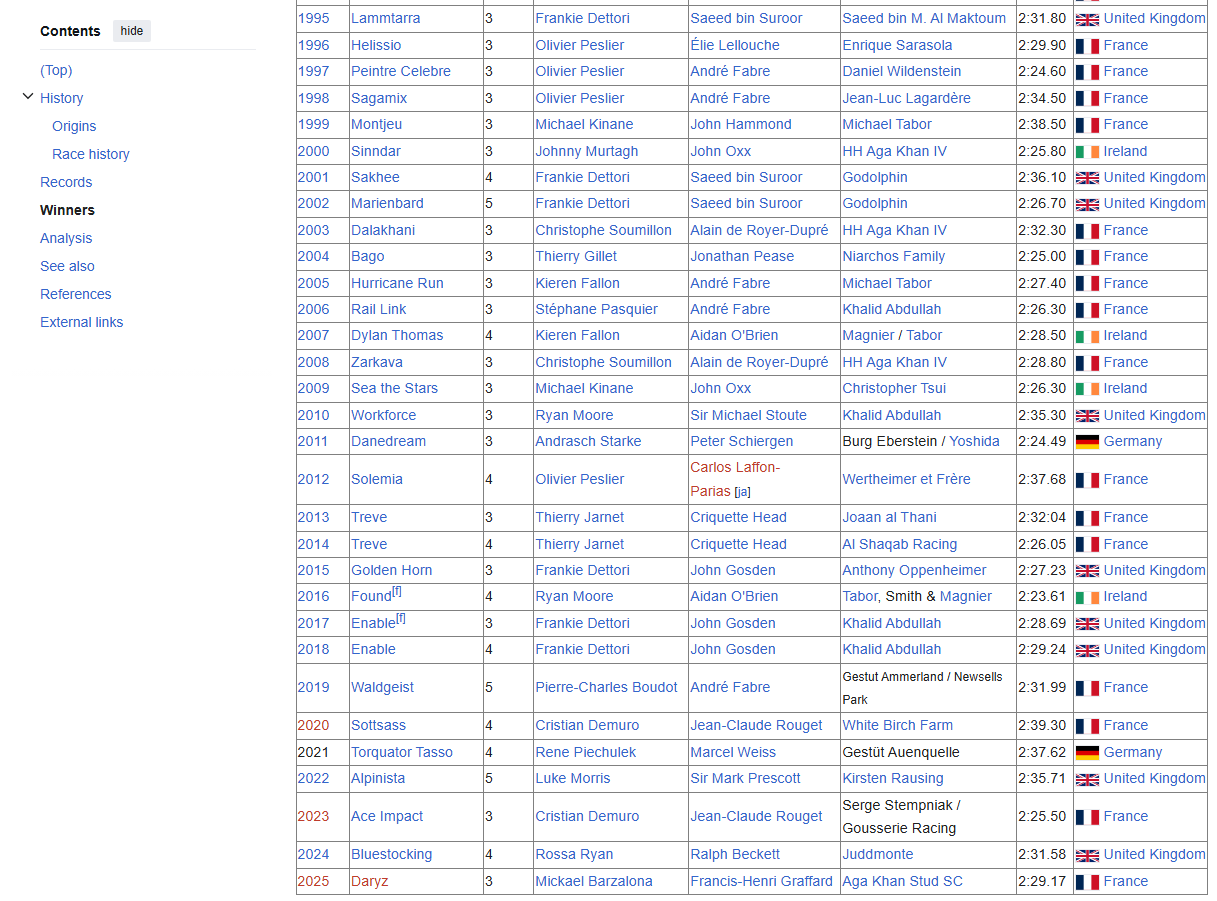Hide the Contents sidebar
The image size is (1217, 901).
click(x=132, y=31)
